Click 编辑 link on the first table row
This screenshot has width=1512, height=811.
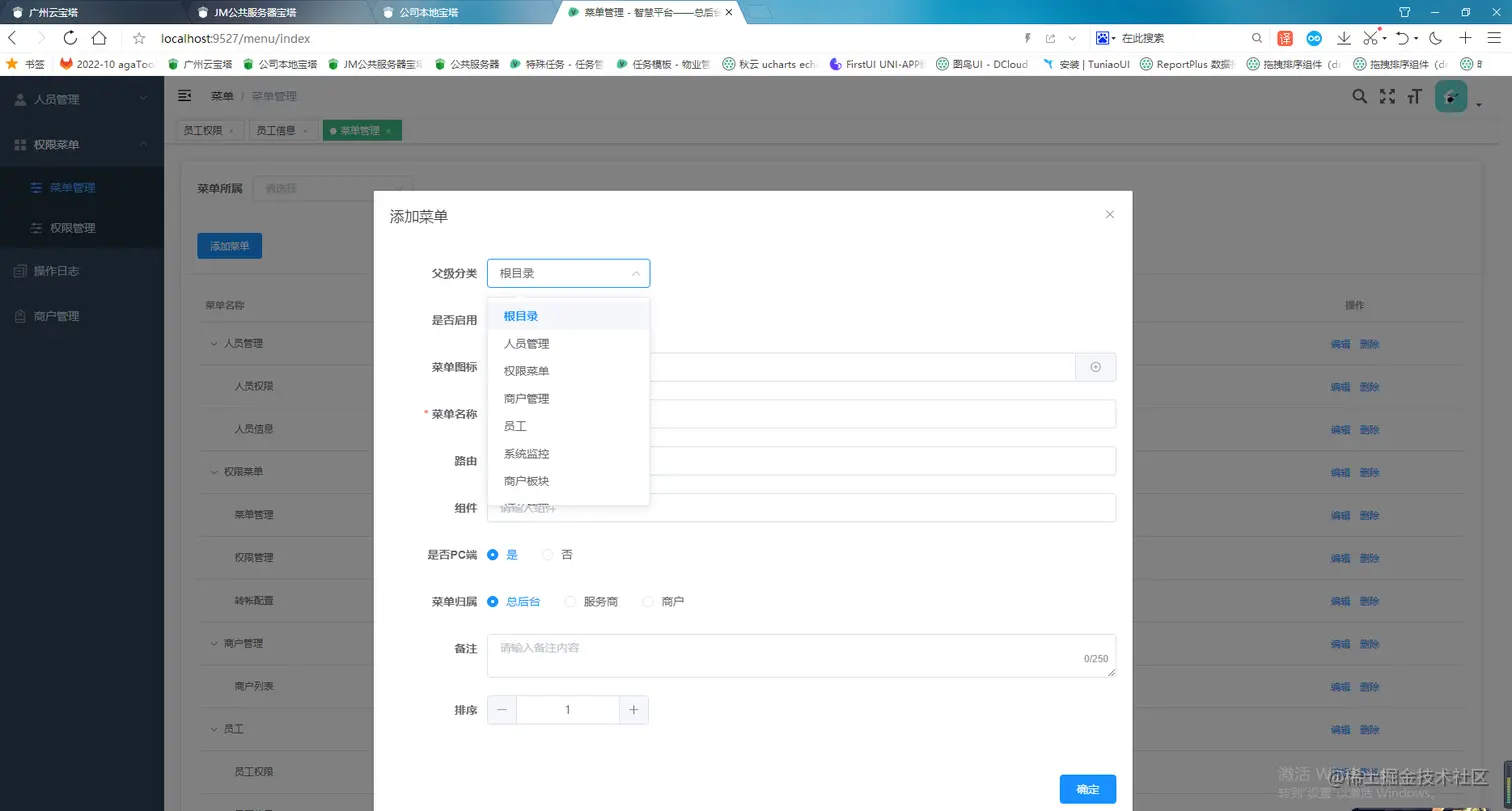point(1340,344)
